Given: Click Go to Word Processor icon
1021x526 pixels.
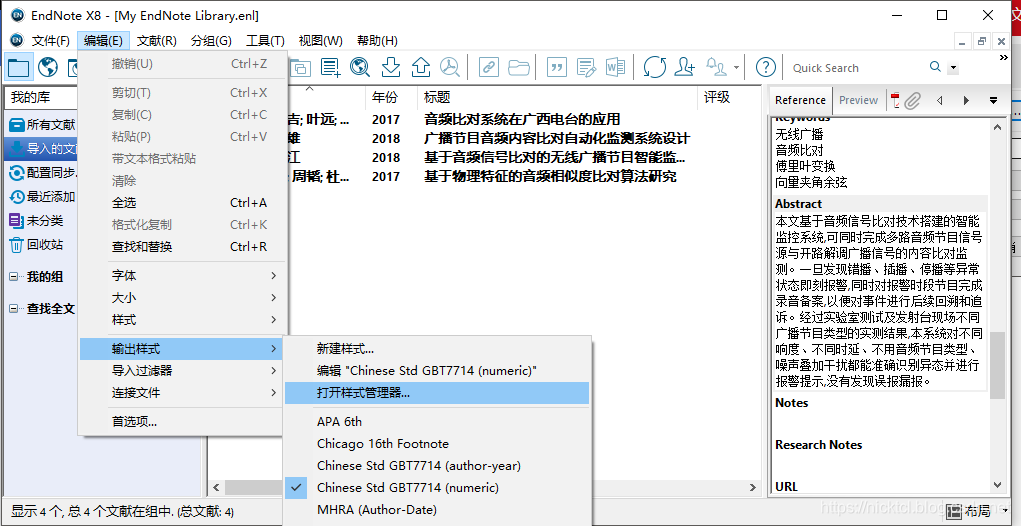Looking at the screenshot, I should (615, 67).
